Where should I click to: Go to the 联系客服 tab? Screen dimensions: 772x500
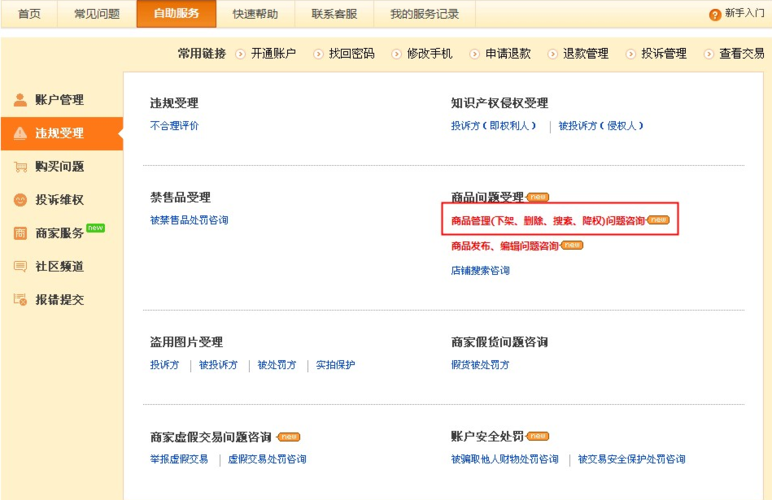(x=334, y=14)
